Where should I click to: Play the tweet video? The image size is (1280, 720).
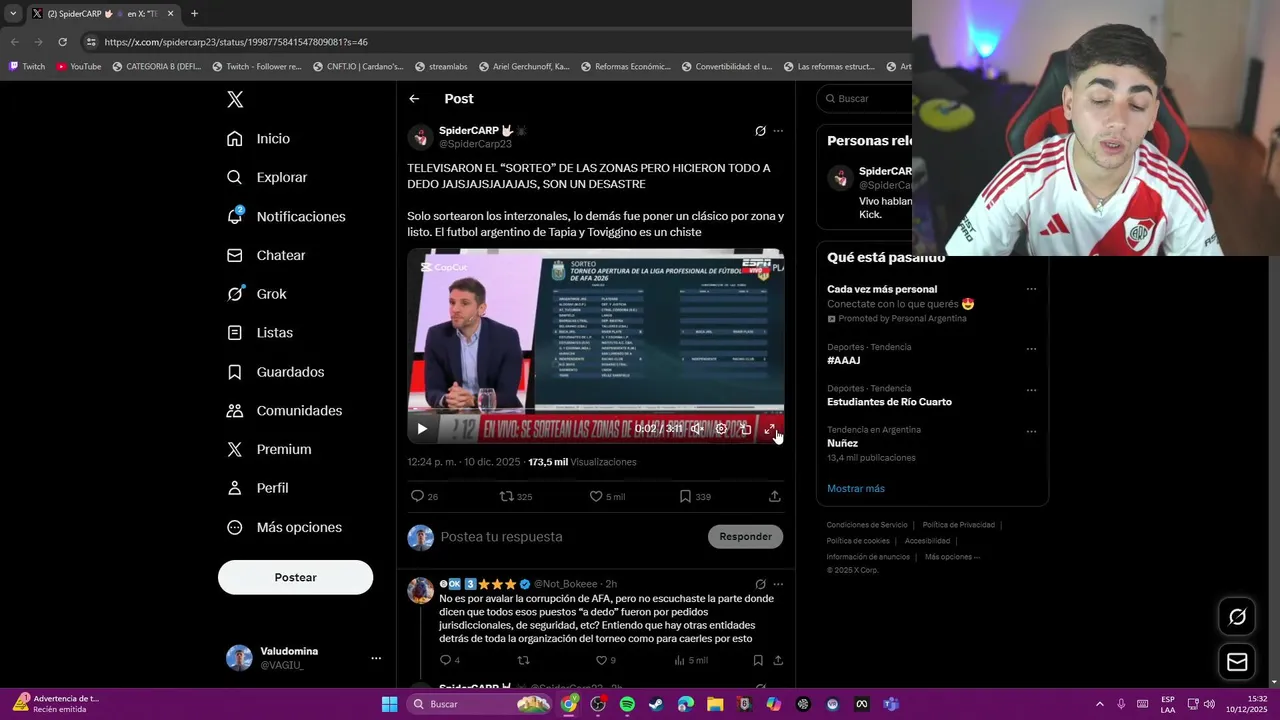point(422,429)
